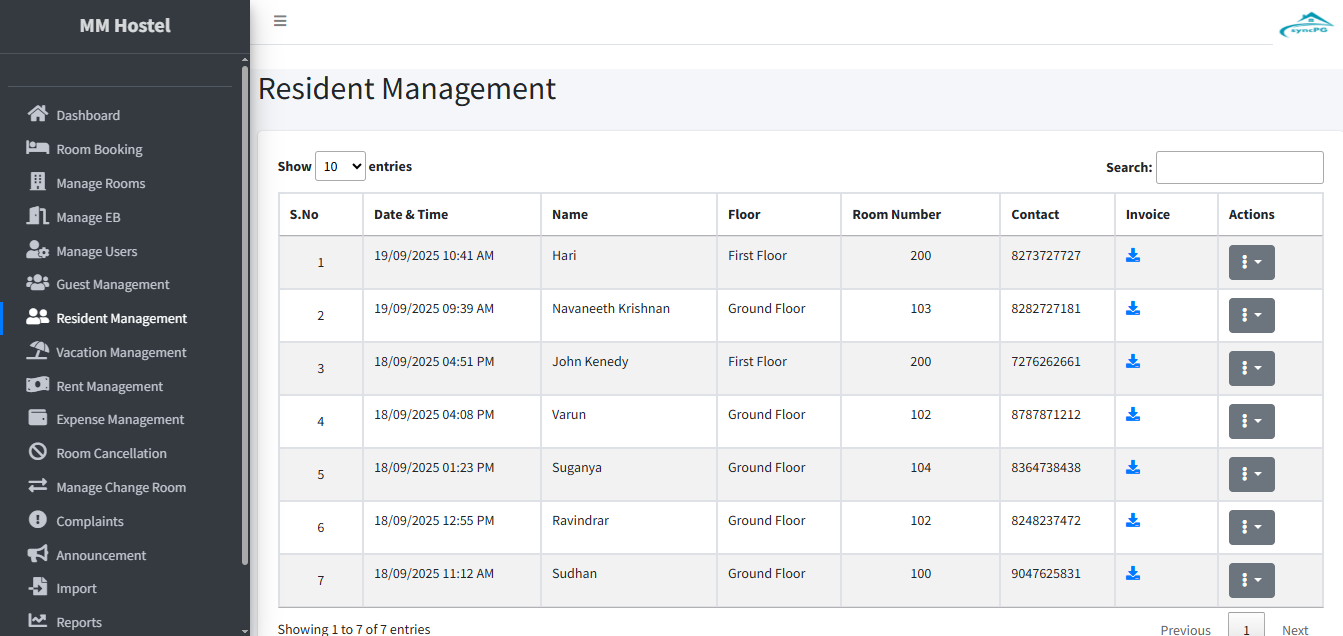Click the Search input field
This screenshot has width=1343, height=636.
(1239, 167)
